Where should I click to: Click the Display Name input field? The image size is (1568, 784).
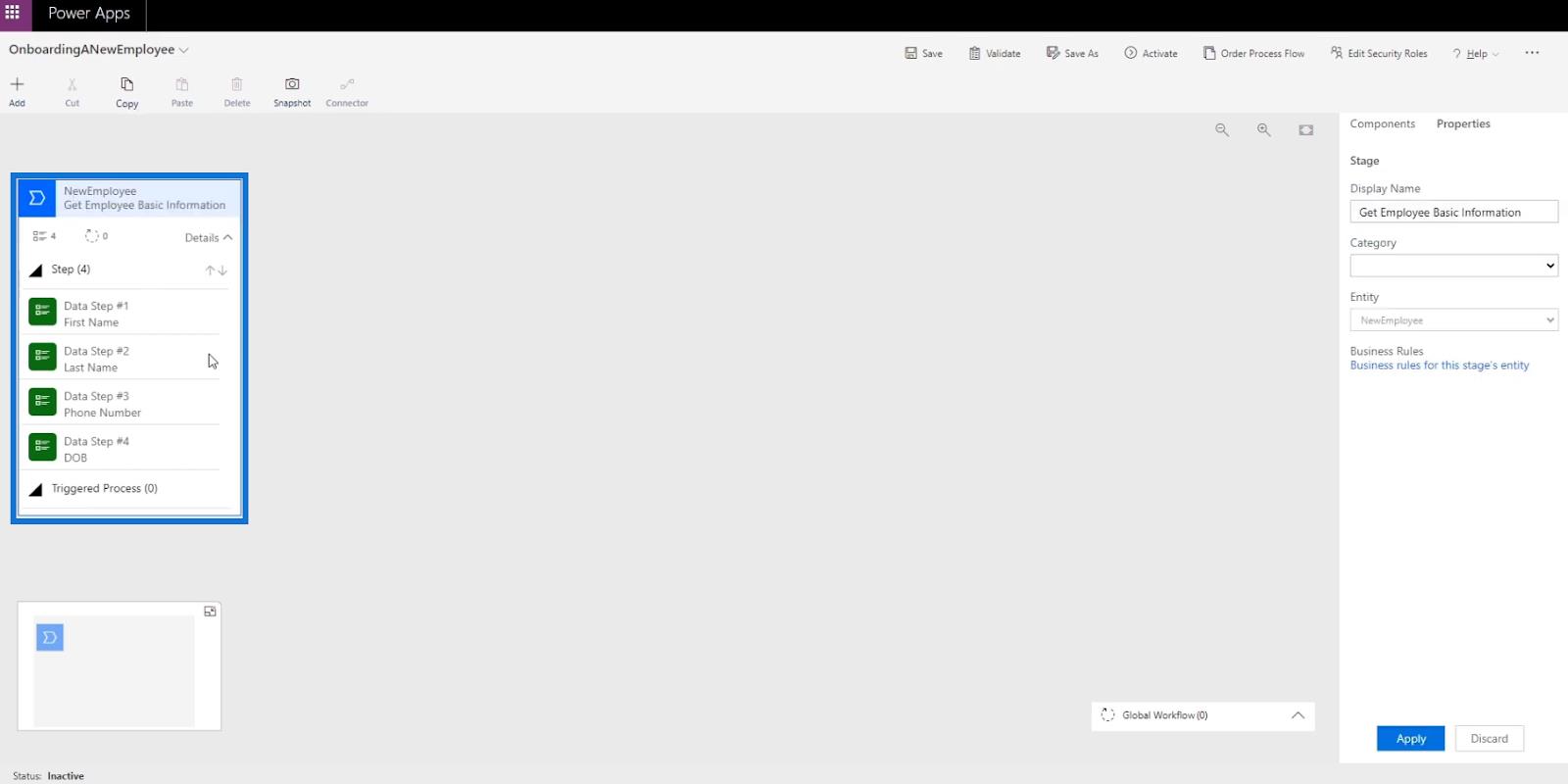1453,212
